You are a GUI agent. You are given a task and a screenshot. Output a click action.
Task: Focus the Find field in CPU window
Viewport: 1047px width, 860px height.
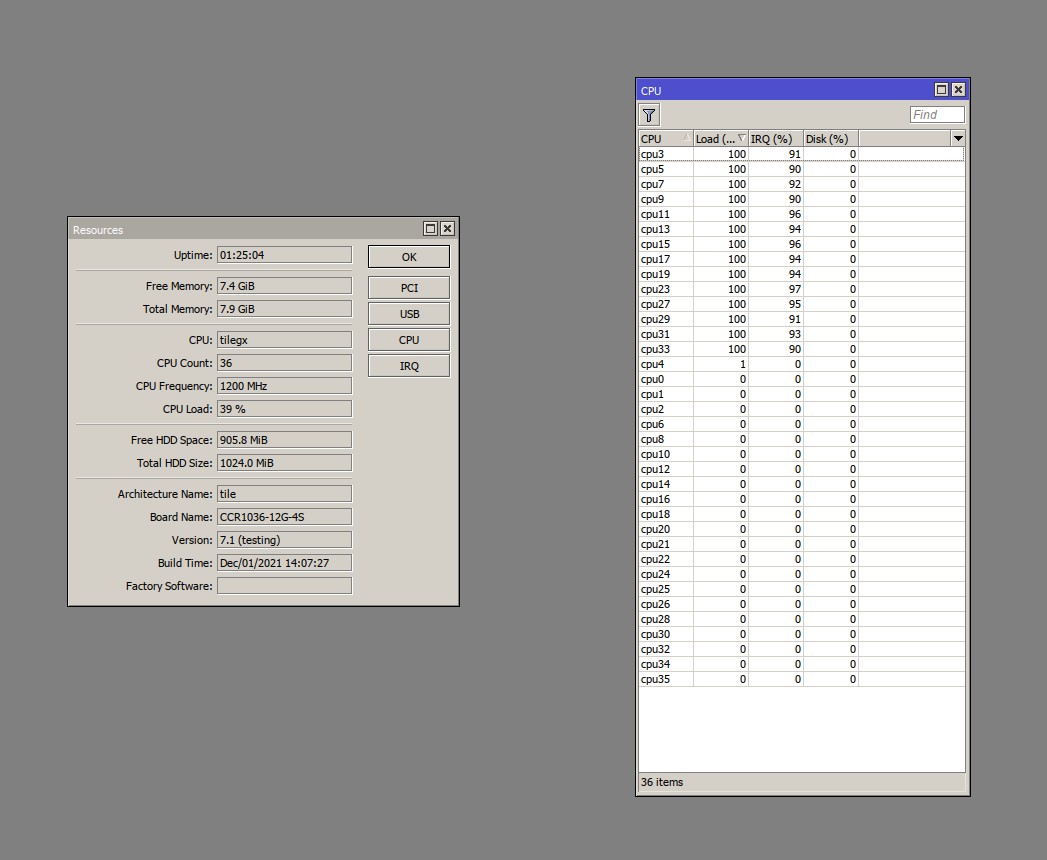pos(937,115)
